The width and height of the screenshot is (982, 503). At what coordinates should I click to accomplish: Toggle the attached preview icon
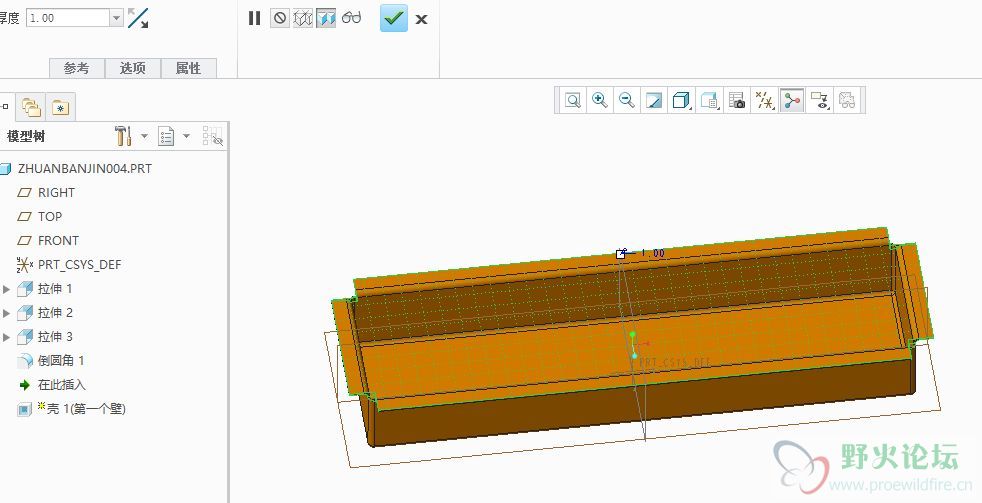pos(326,18)
